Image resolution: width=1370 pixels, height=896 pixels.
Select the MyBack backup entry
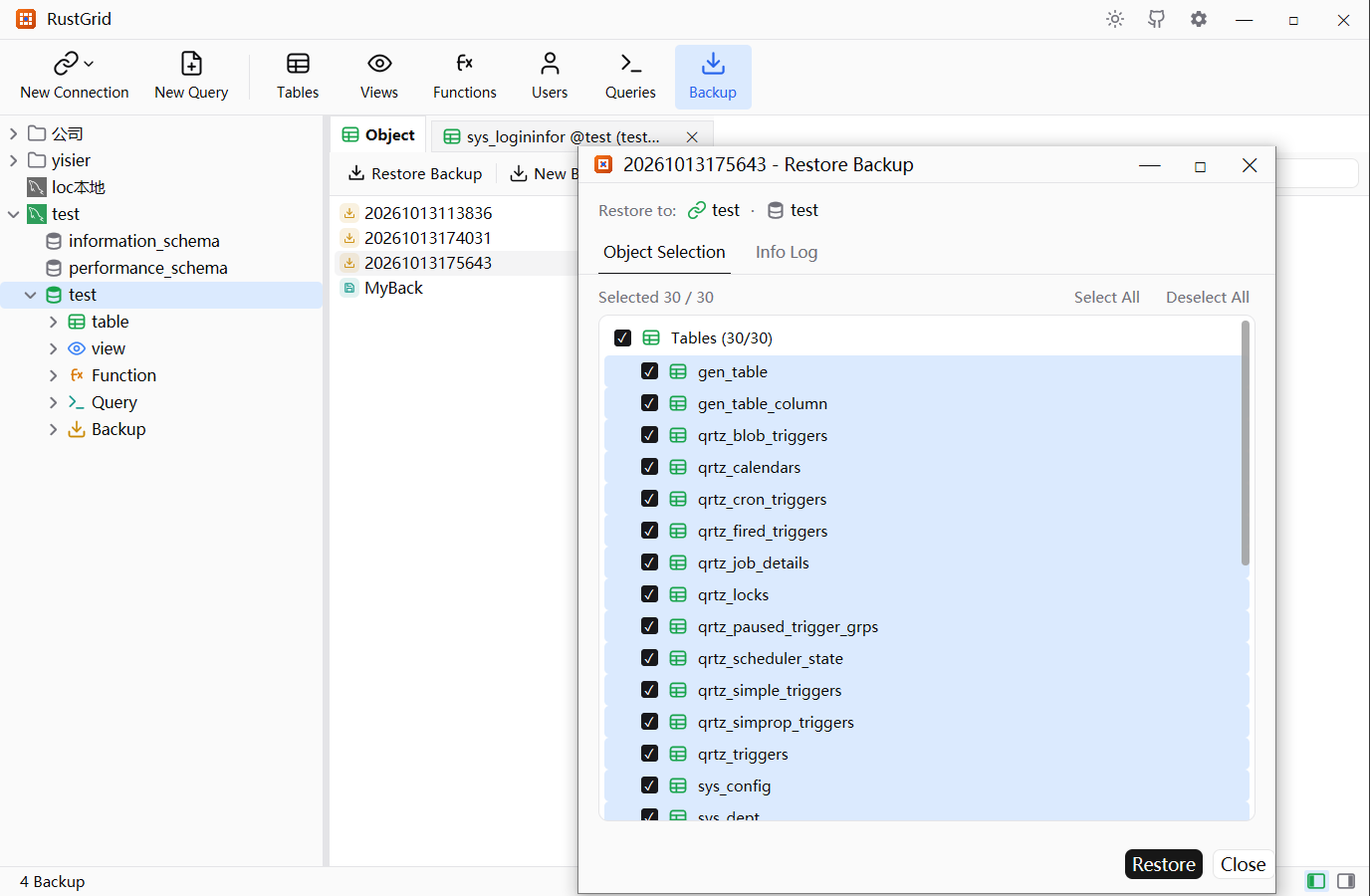point(393,288)
